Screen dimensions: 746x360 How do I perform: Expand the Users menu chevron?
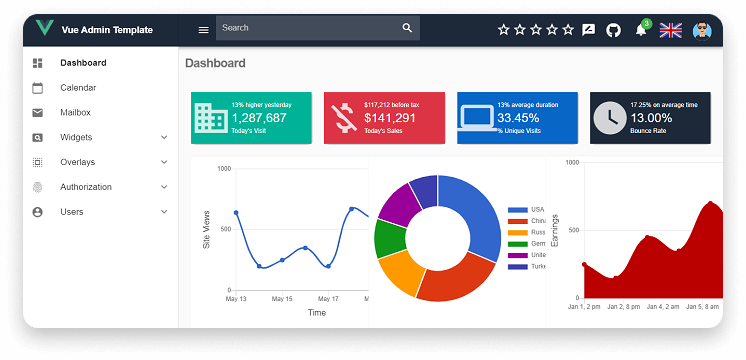point(164,212)
